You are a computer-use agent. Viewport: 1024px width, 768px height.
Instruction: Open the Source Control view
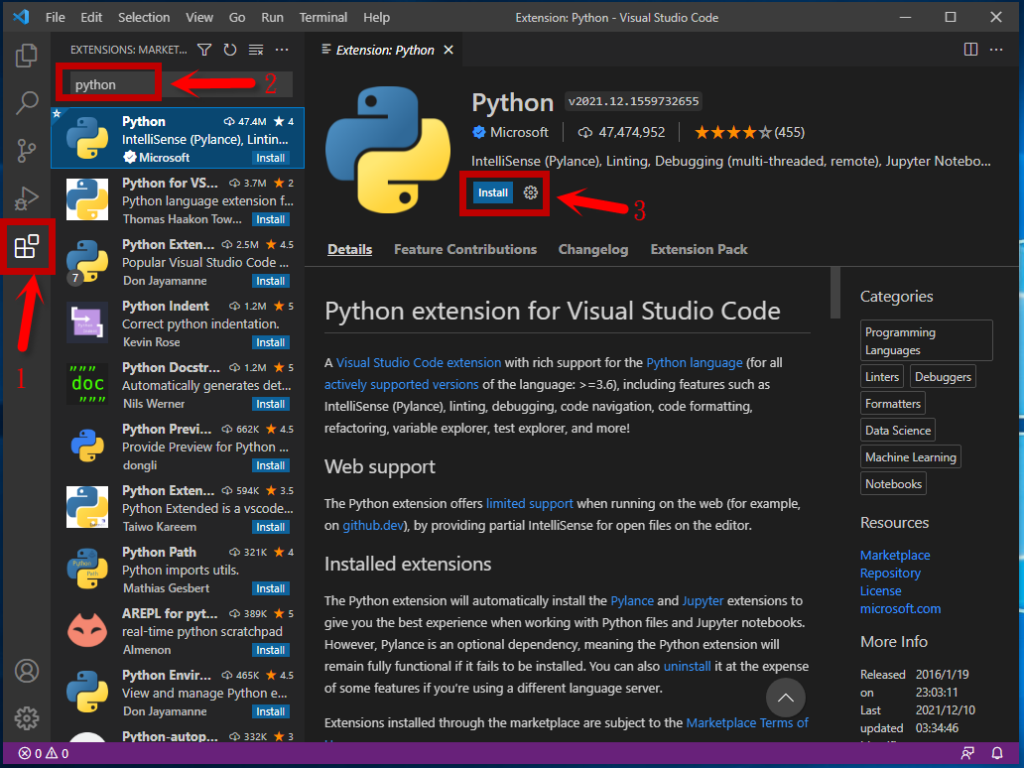26,150
